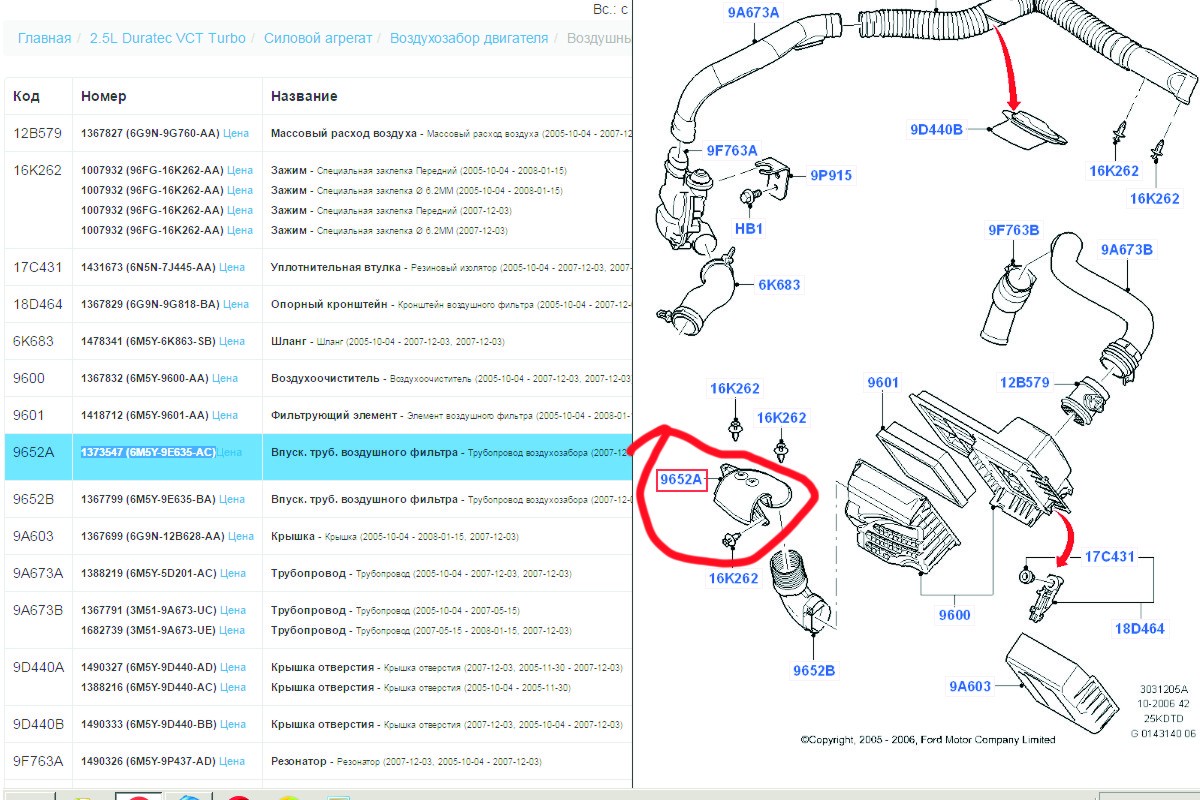
Task: Open Цена link for part 1367829
Action: [x=236, y=304]
